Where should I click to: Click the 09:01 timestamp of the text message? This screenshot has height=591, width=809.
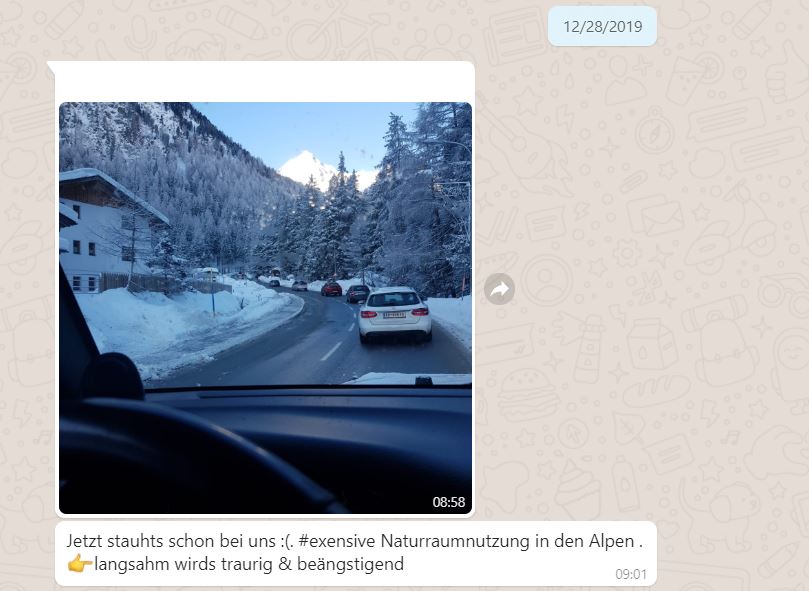(630, 574)
